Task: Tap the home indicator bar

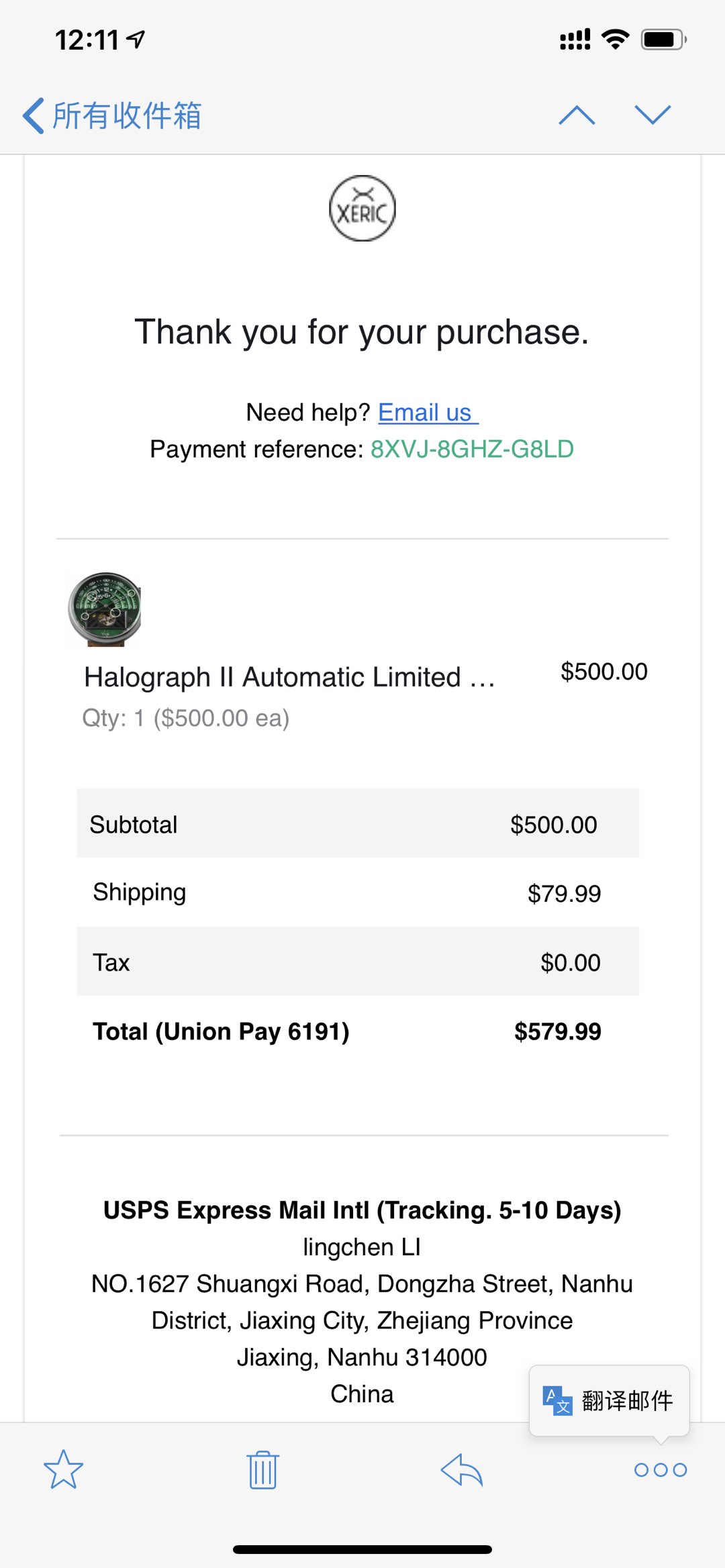Action: (362, 1549)
